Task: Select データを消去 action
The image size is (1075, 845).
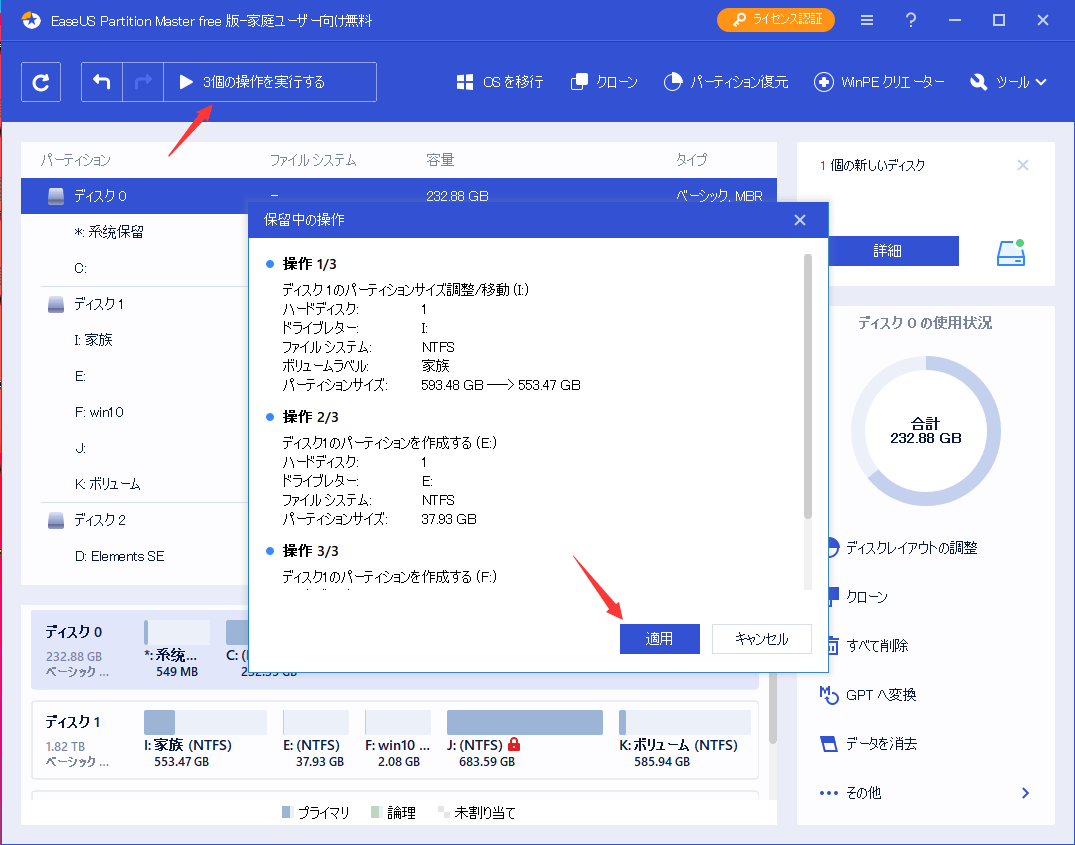Action: pos(868,744)
